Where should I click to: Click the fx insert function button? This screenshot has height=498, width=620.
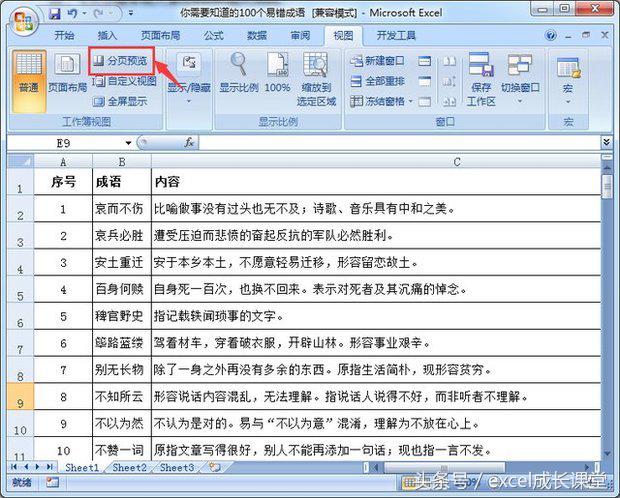[189, 142]
